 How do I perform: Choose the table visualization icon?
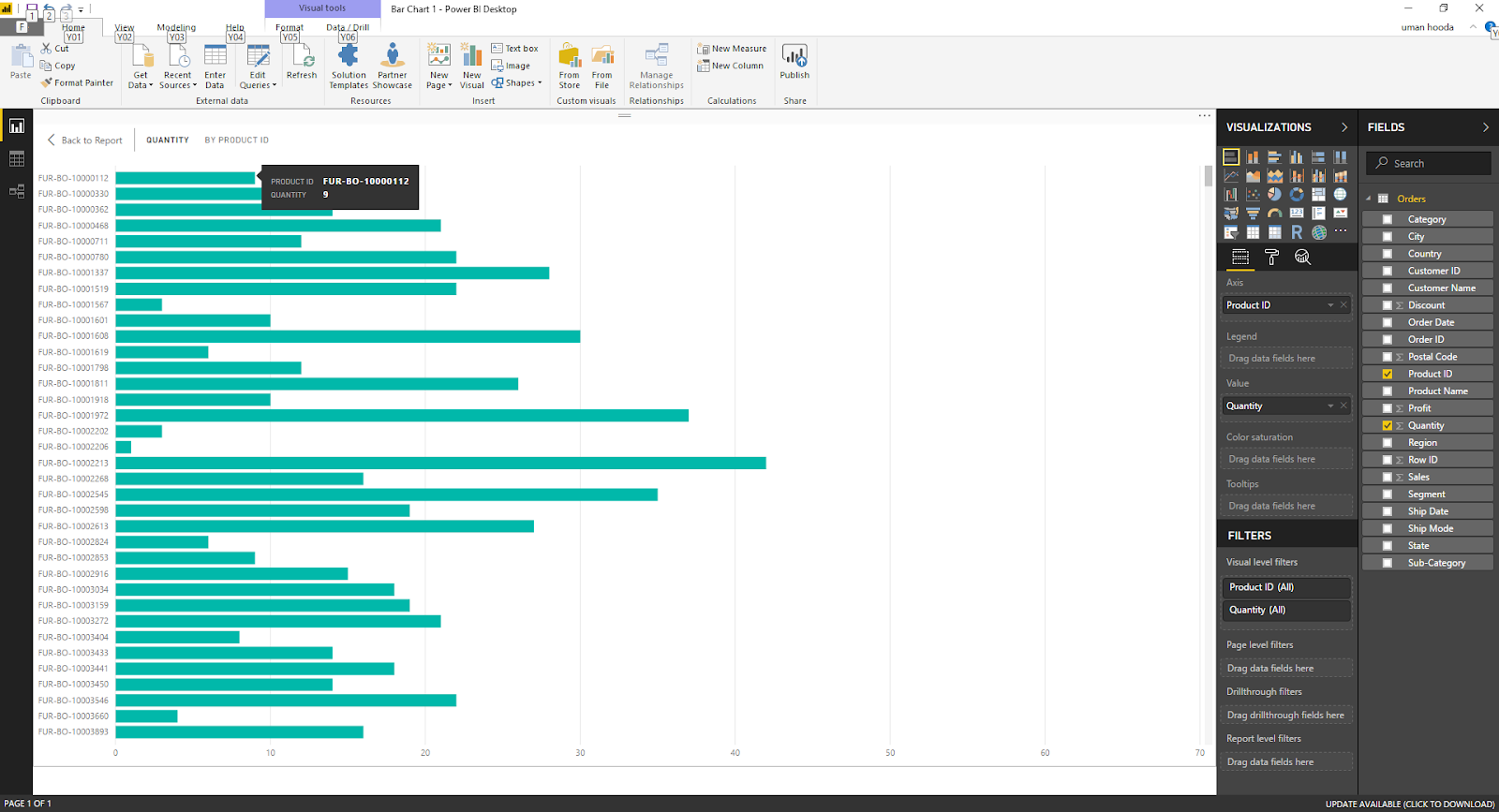pyautogui.click(x=1253, y=232)
